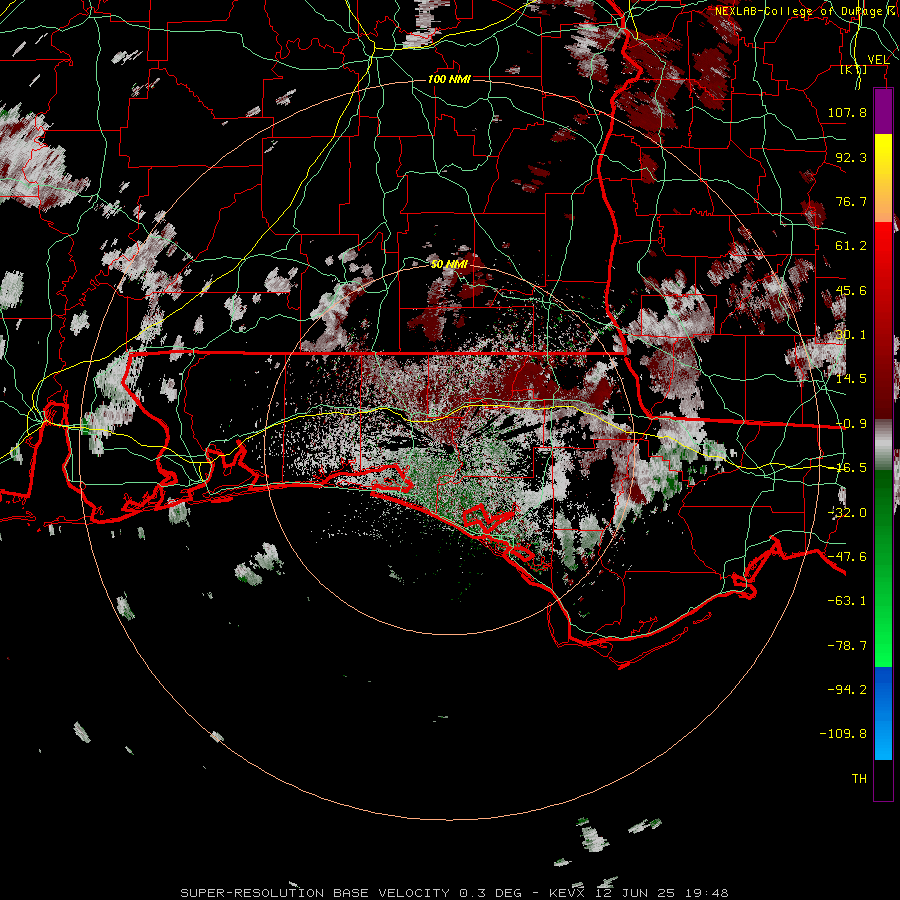Click the 92.3 velocity scale label
This screenshot has width=900, height=900.
pyautogui.click(x=851, y=157)
